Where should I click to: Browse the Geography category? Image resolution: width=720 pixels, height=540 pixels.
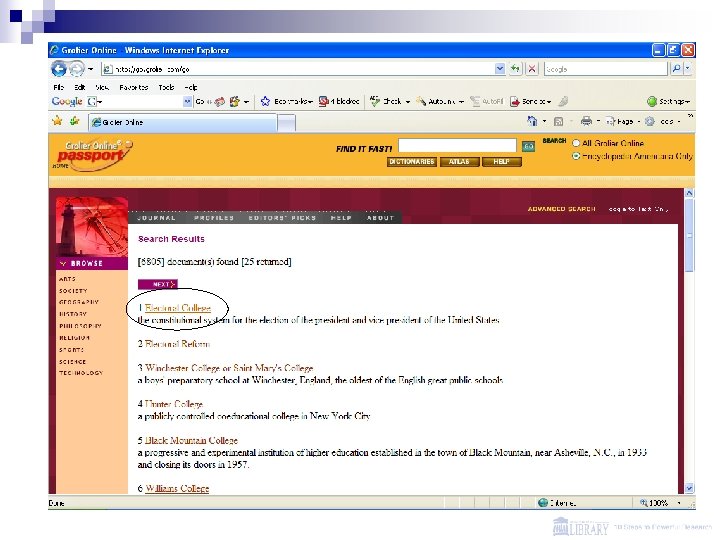(x=79, y=302)
